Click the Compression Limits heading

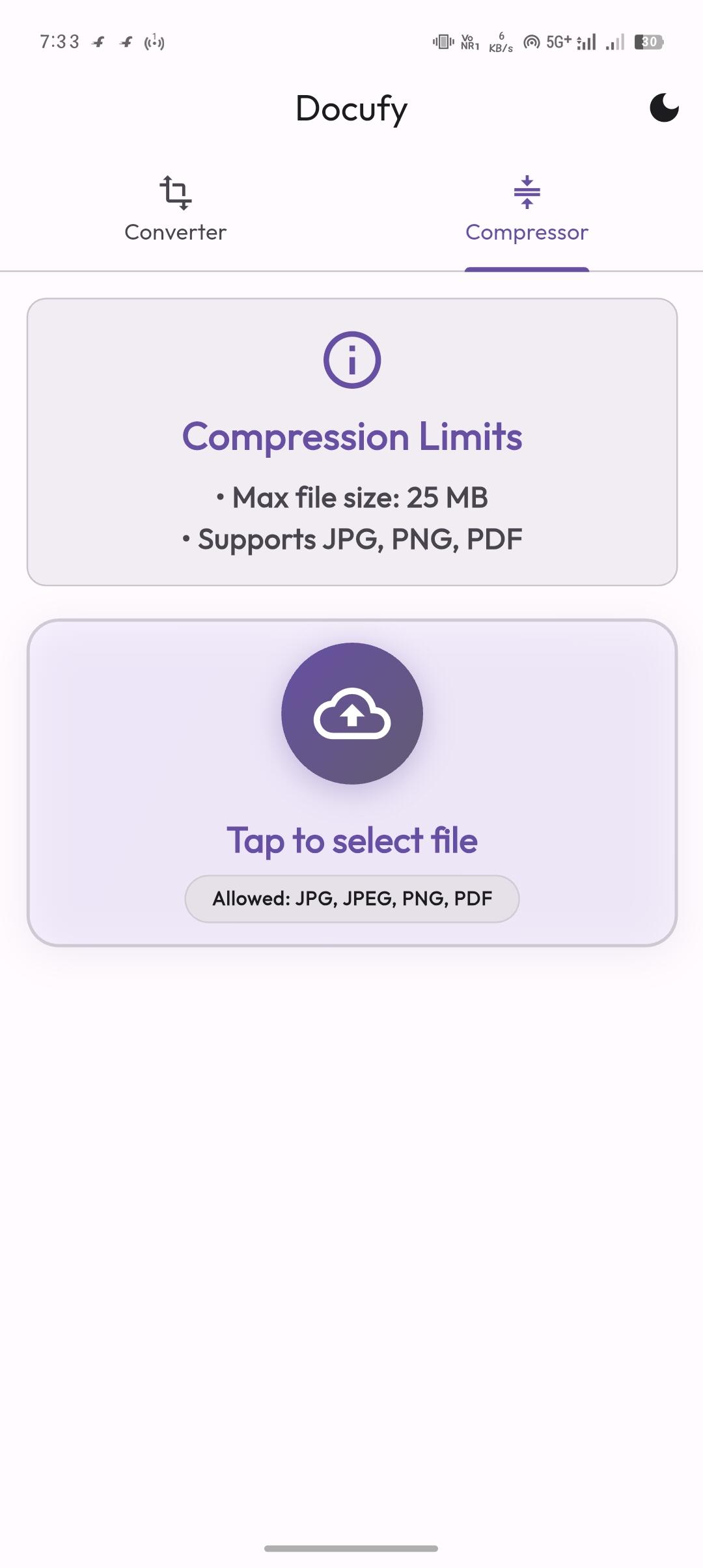coord(352,436)
